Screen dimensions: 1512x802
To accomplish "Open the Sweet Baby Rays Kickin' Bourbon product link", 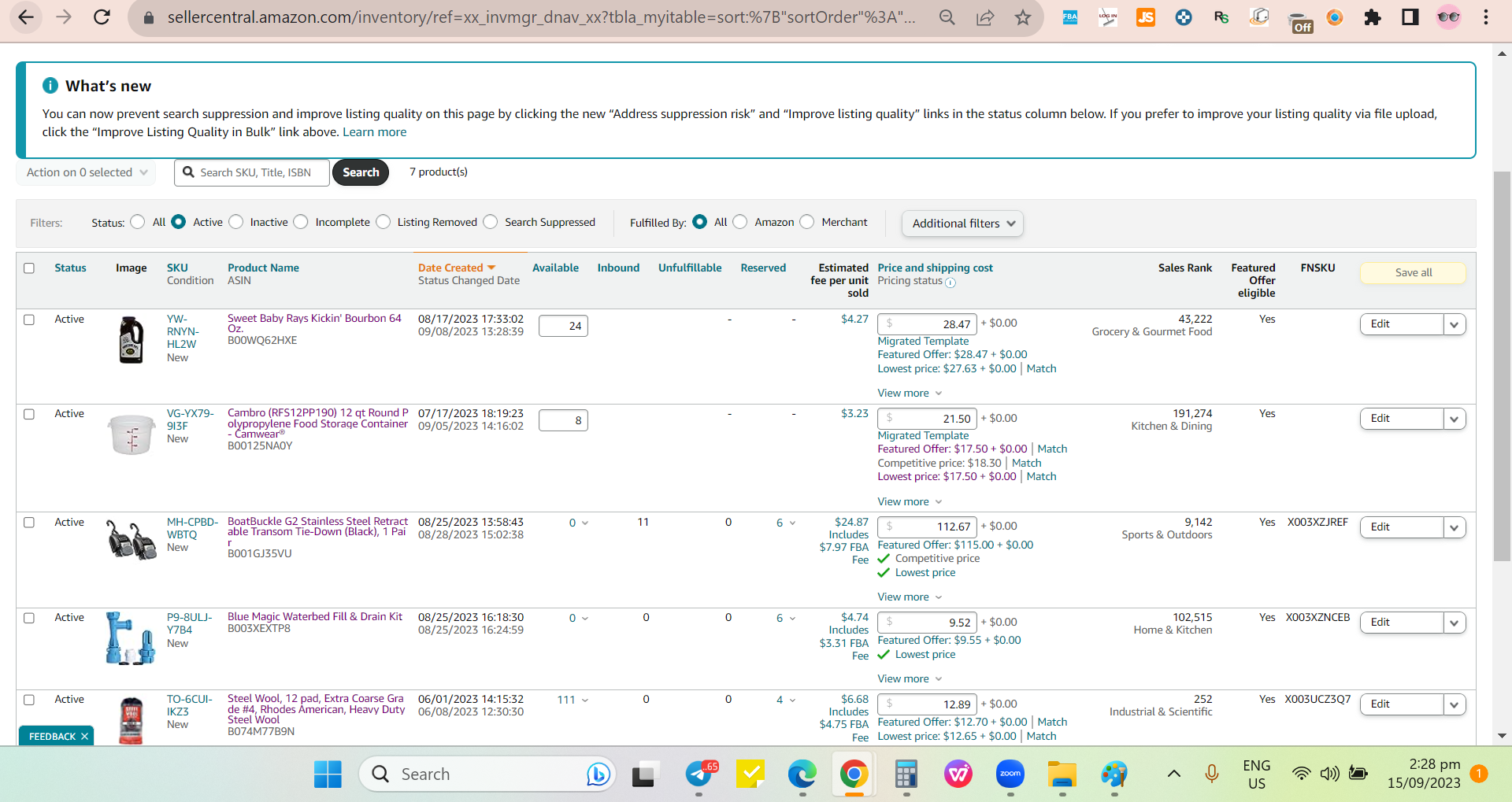I will tap(314, 323).
